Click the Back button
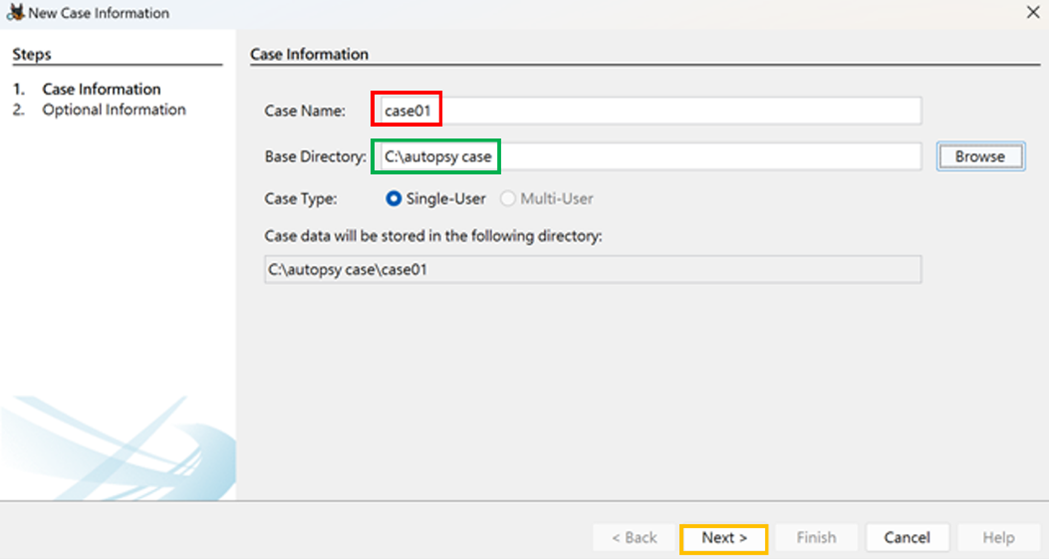The width and height of the screenshot is (1049, 559). pyautogui.click(x=634, y=538)
